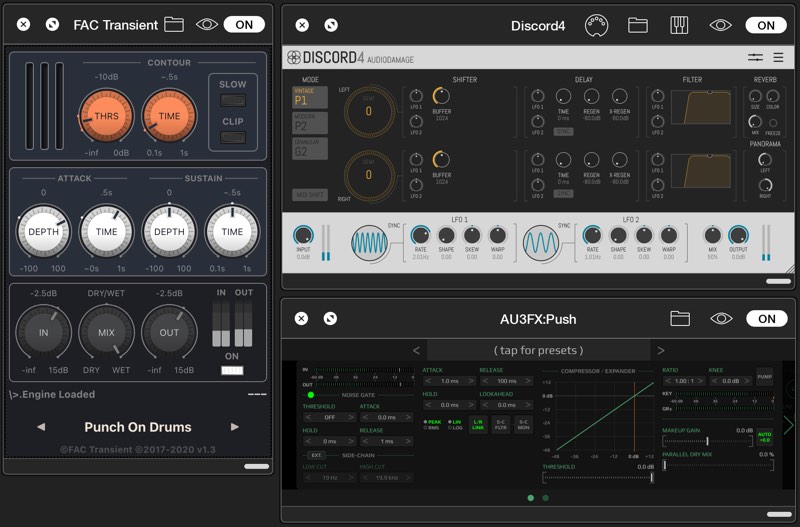Click the L/R LINK button

pyautogui.click(x=478, y=424)
